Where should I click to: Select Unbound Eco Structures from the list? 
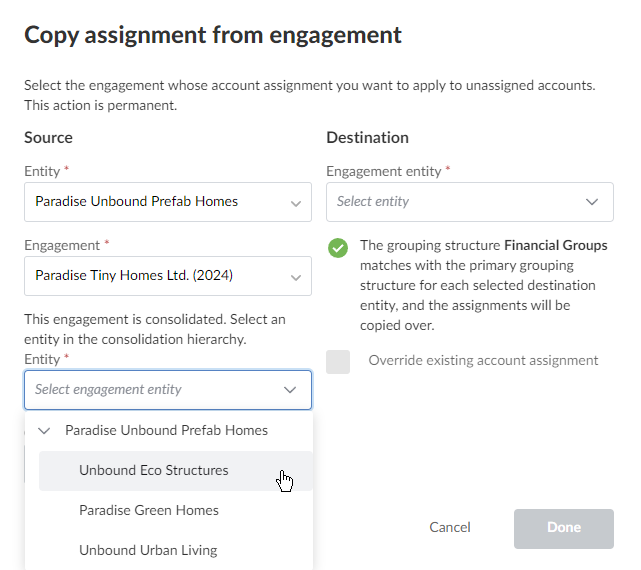pyautogui.click(x=154, y=471)
